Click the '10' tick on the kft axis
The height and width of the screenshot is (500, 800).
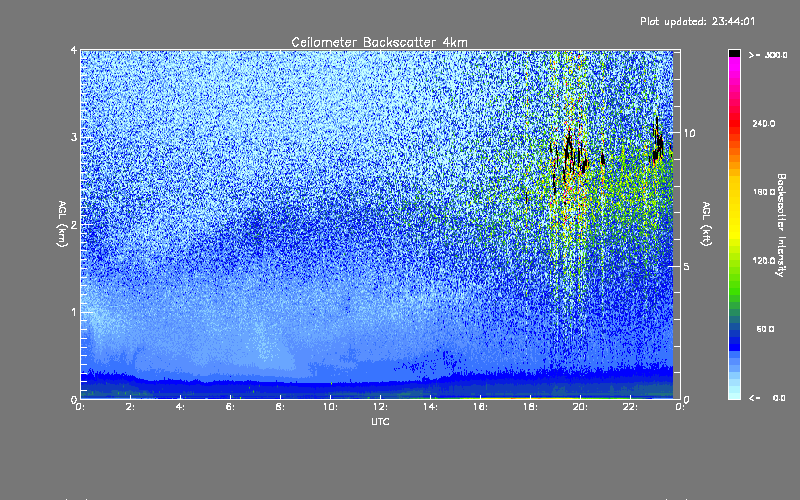pyautogui.click(x=689, y=133)
